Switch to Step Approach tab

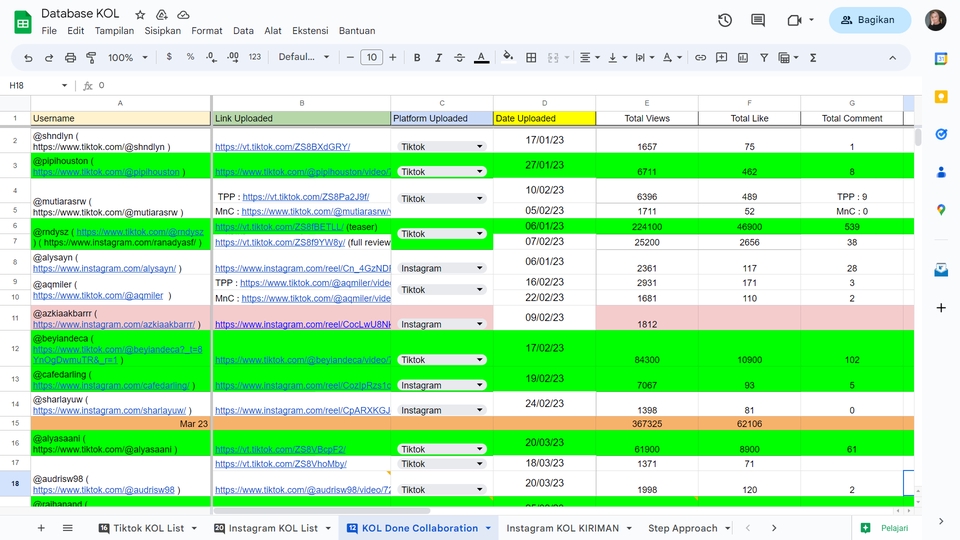(x=683, y=528)
